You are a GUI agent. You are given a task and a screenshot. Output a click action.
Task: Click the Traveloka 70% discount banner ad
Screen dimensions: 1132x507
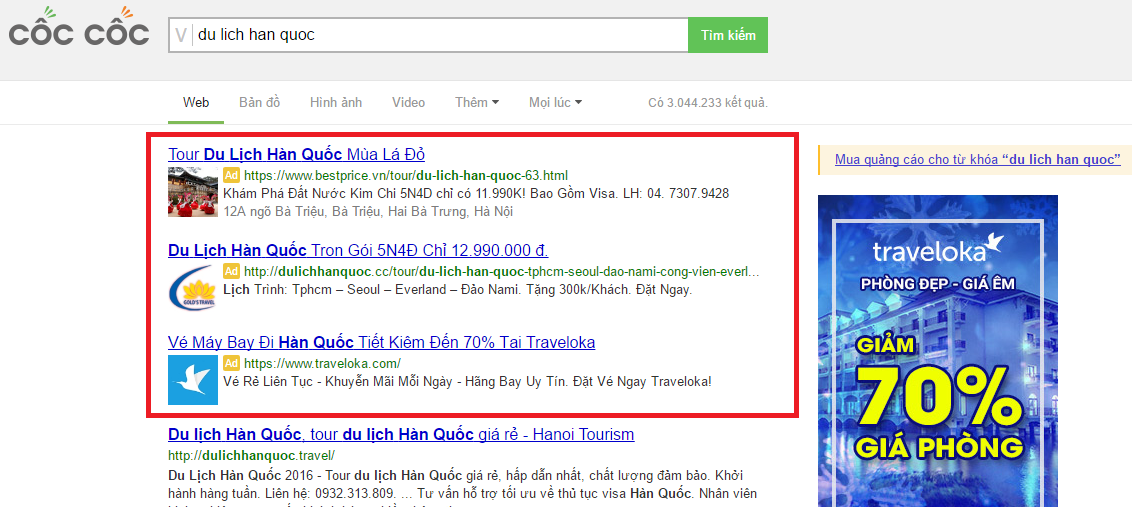(x=937, y=351)
